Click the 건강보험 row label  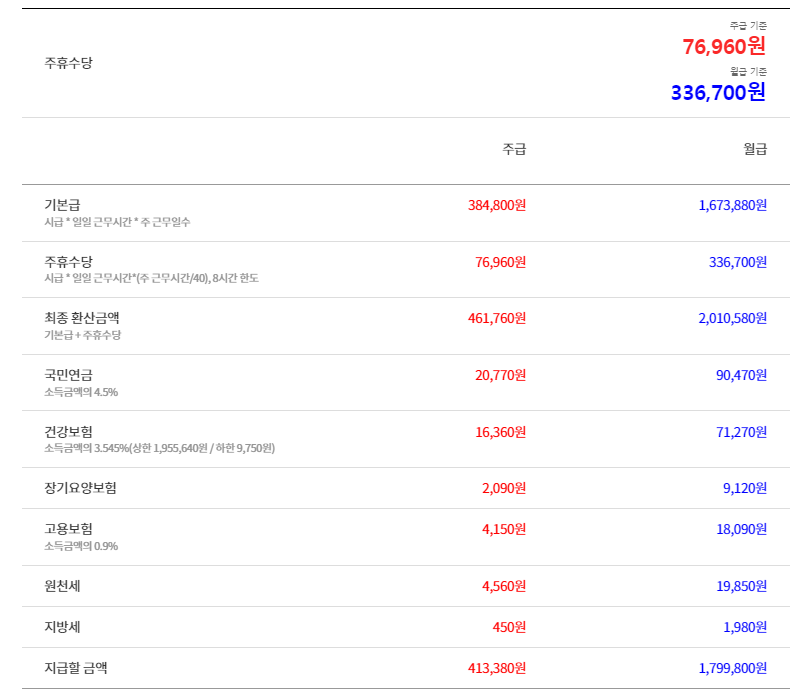click(x=68, y=432)
